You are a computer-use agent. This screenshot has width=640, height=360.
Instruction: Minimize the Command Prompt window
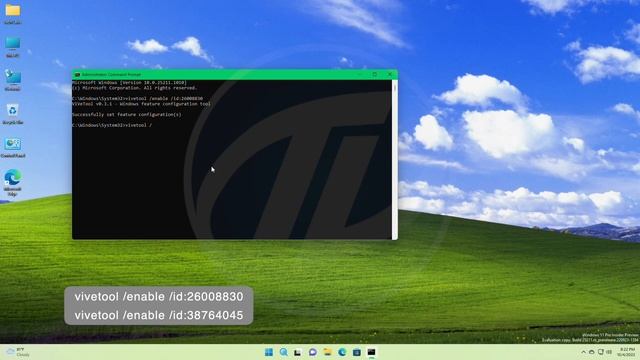point(360,75)
